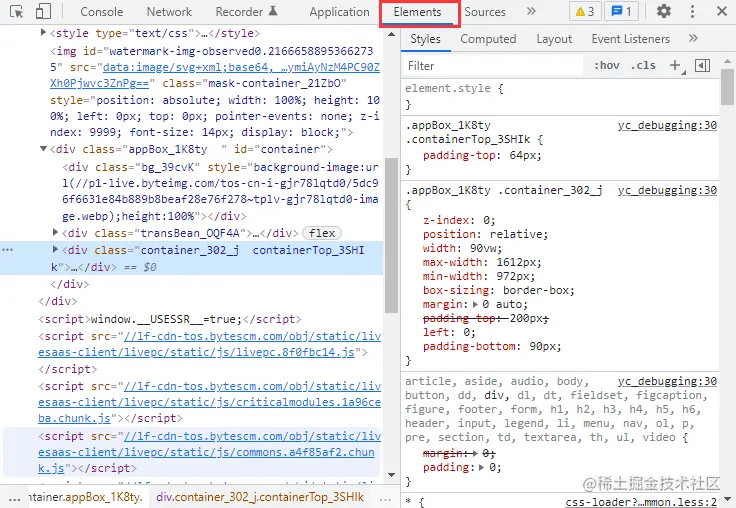The image size is (736, 508).
Task: Expand the div transBean_OQF4A node
Action: [55, 232]
